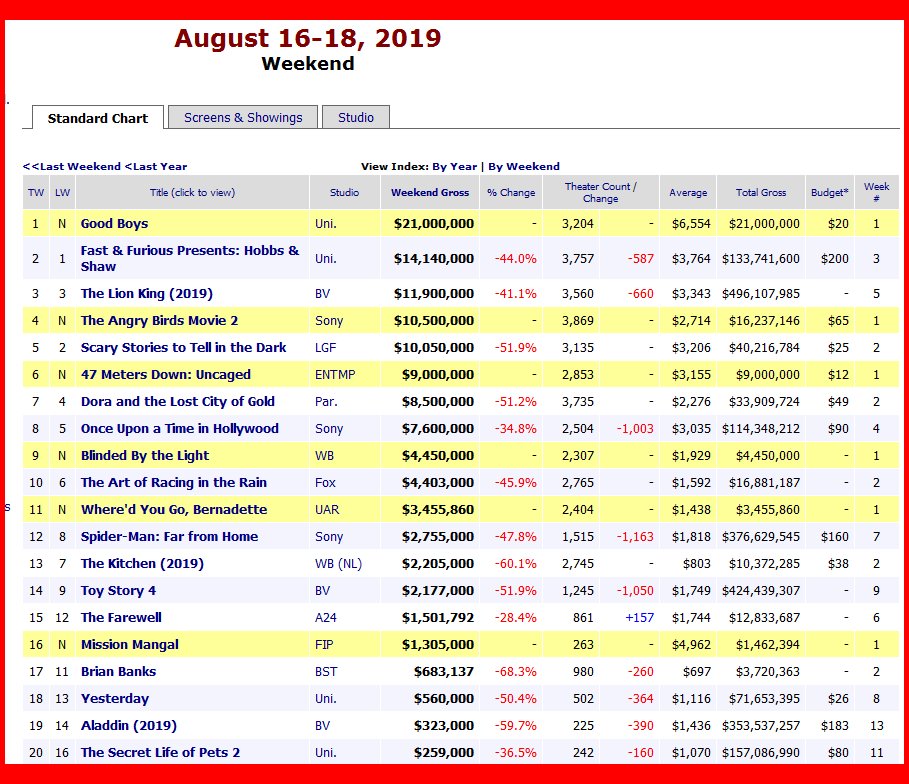Go to Last Weekend link
This screenshot has height=784, width=909.
point(72,166)
